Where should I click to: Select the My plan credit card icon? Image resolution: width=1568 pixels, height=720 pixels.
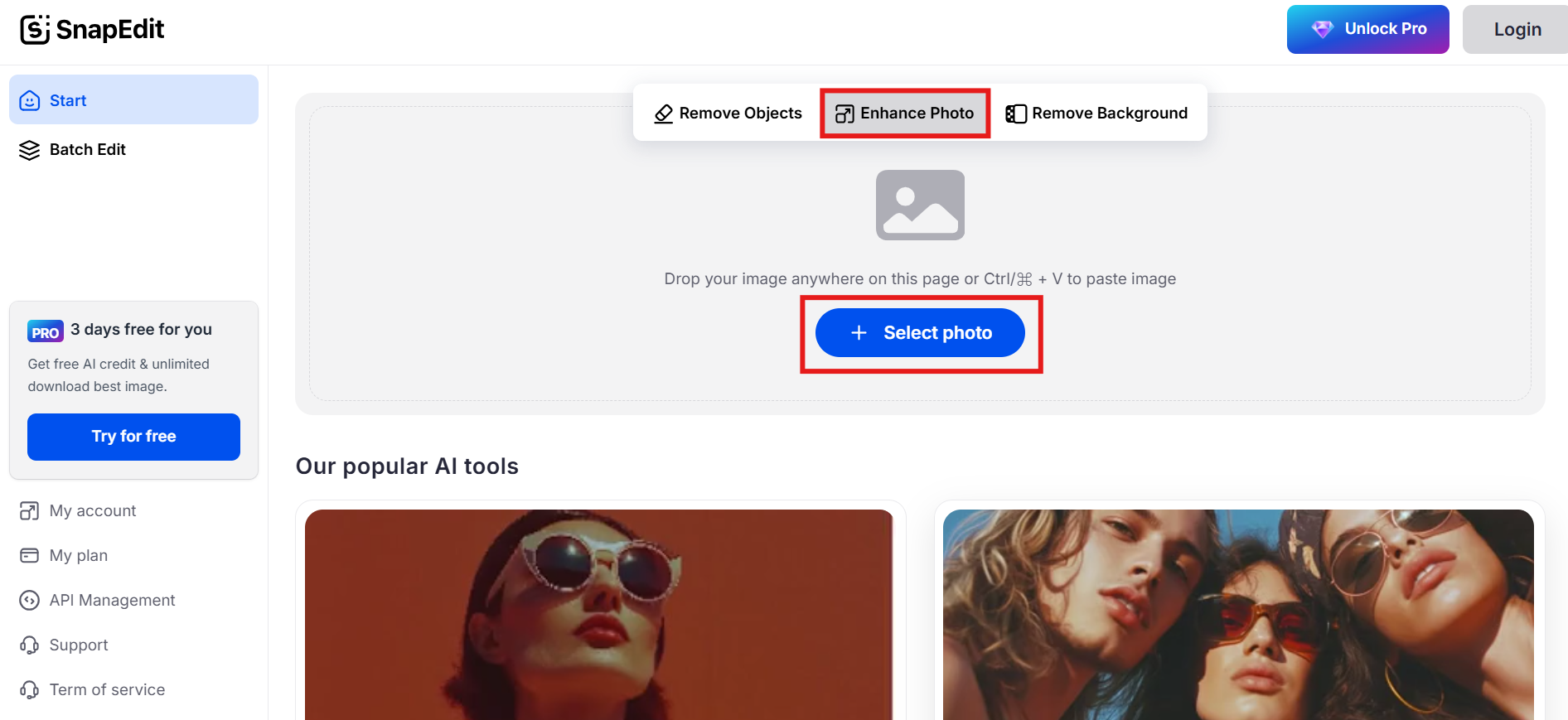tap(29, 555)
